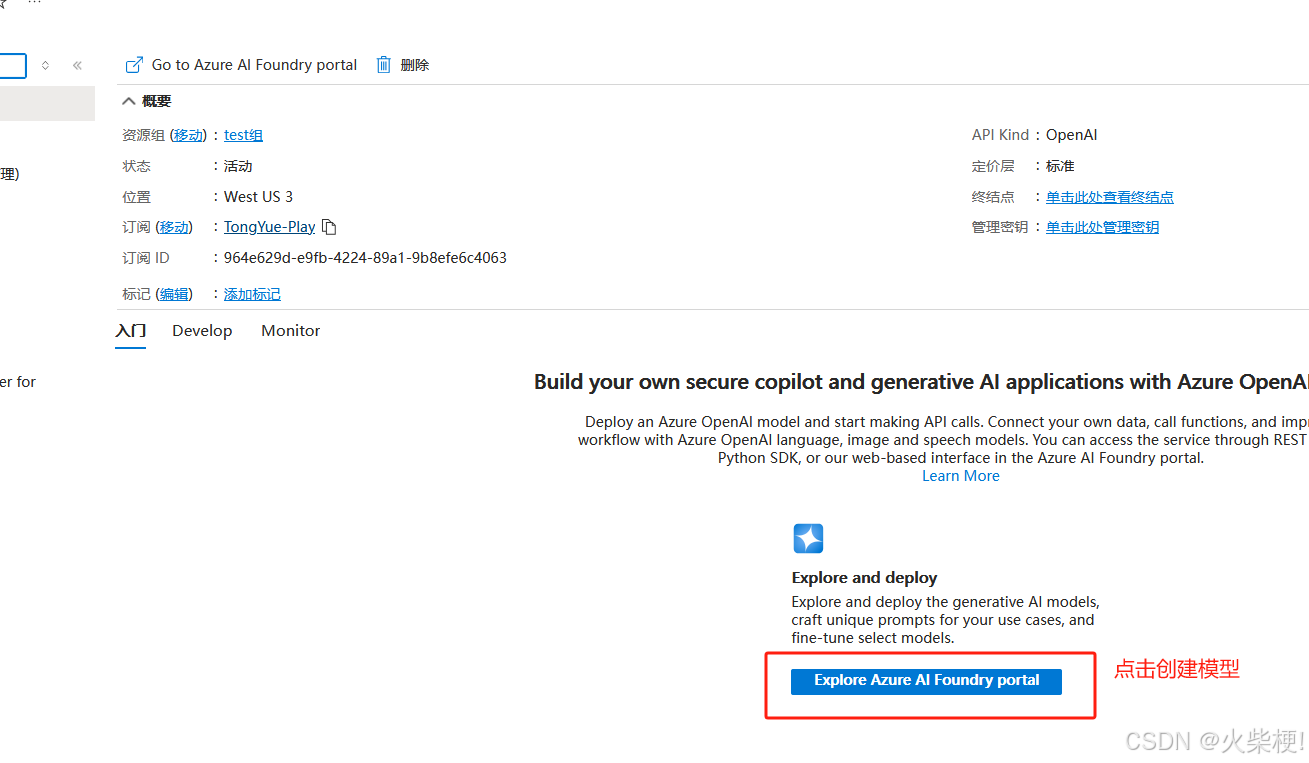
Task: Select the 入门 tab
Action: tap(131, 331)
